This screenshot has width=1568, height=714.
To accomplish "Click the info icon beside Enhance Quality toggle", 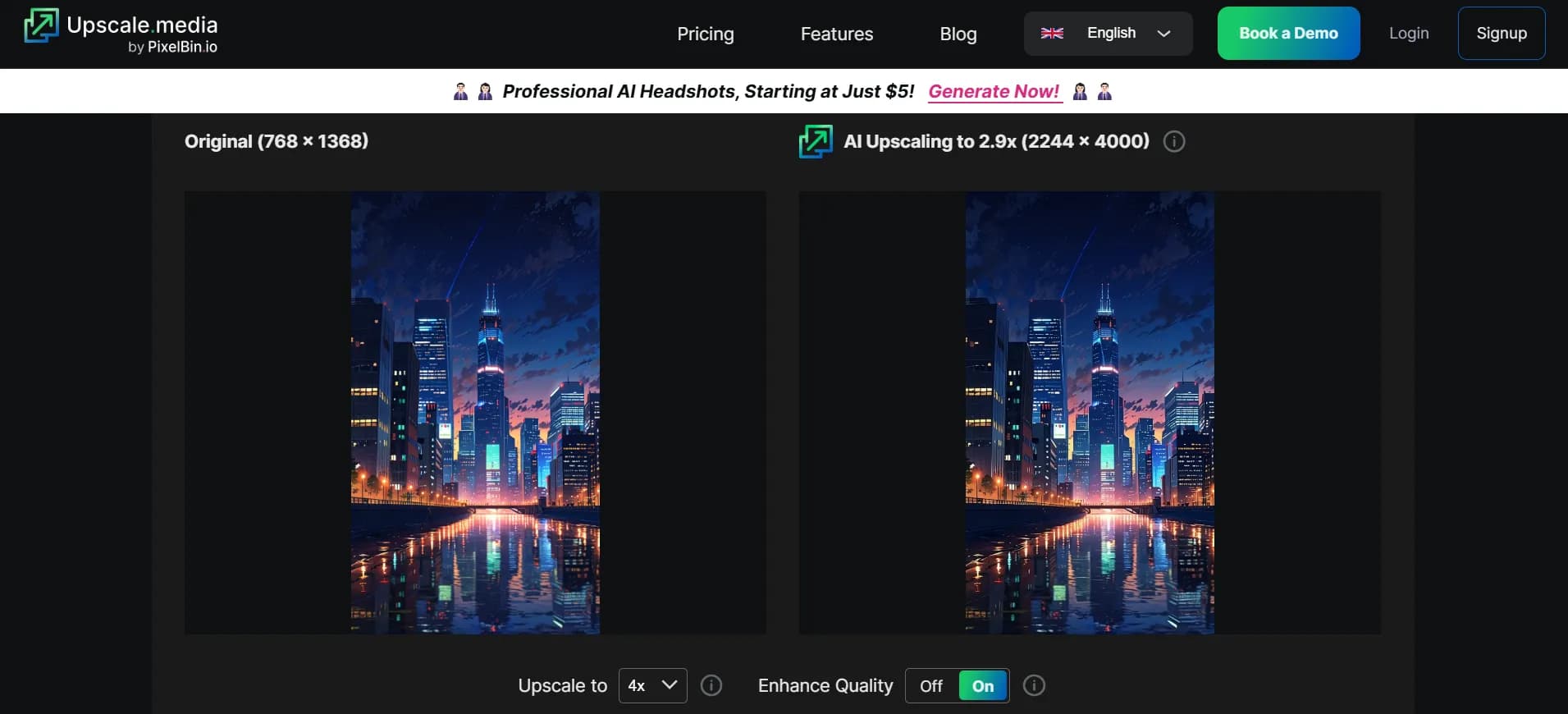I will [1034, 685].
